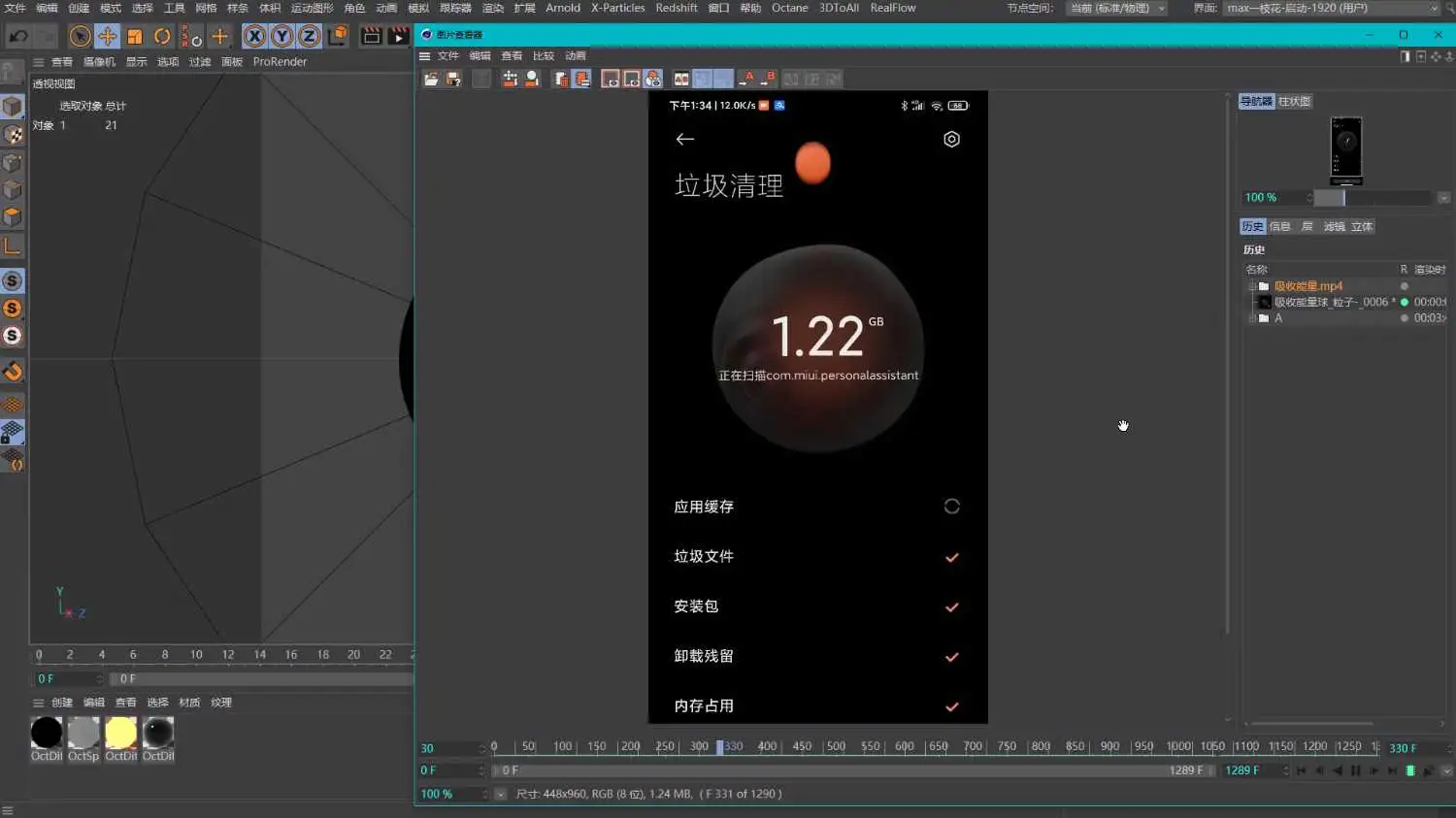Select 吸收能量球_粒子-_0006 history entry

pyautogui.click(x=1334, y=302)
